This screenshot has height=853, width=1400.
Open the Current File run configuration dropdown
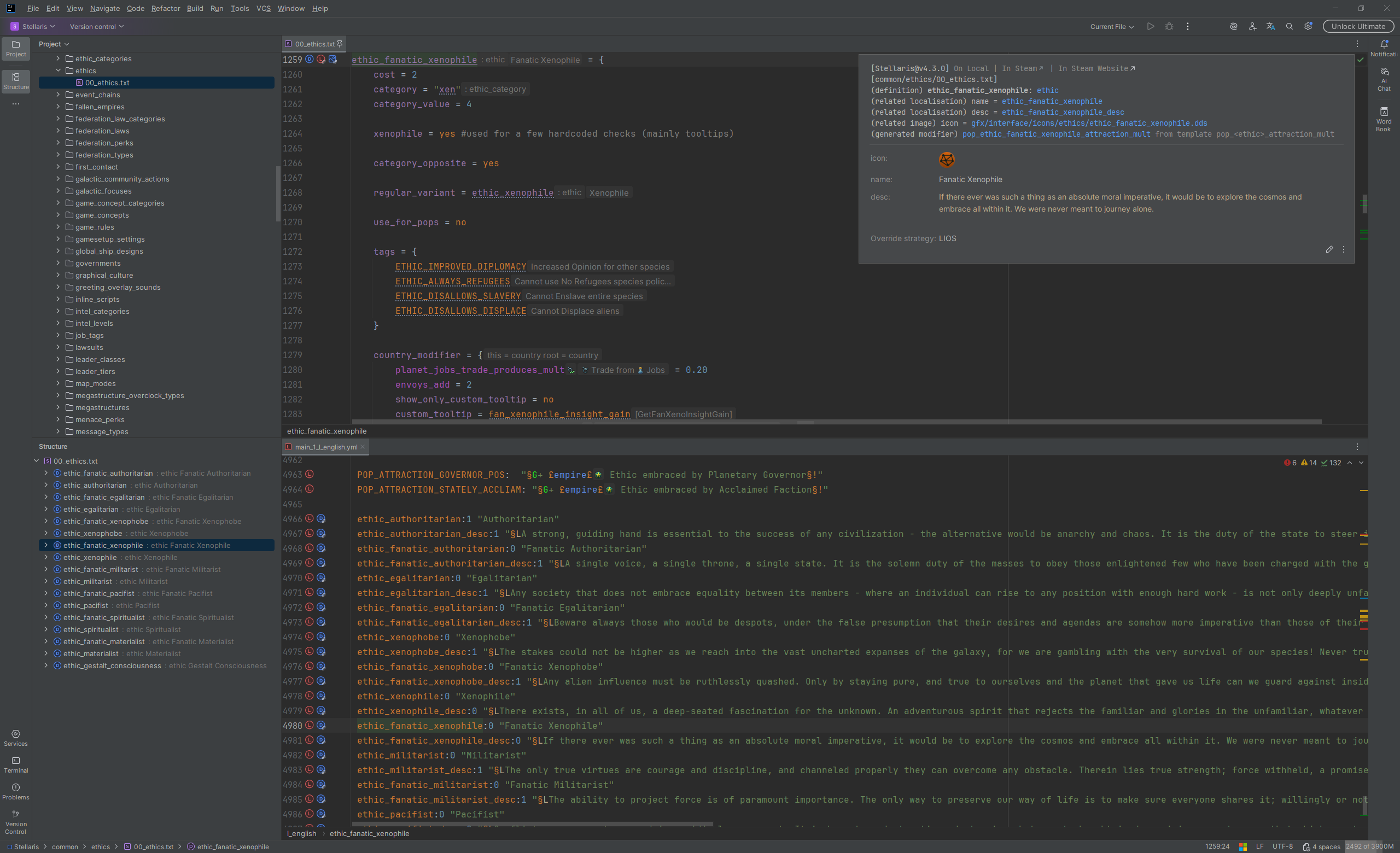coord(1111,27)
